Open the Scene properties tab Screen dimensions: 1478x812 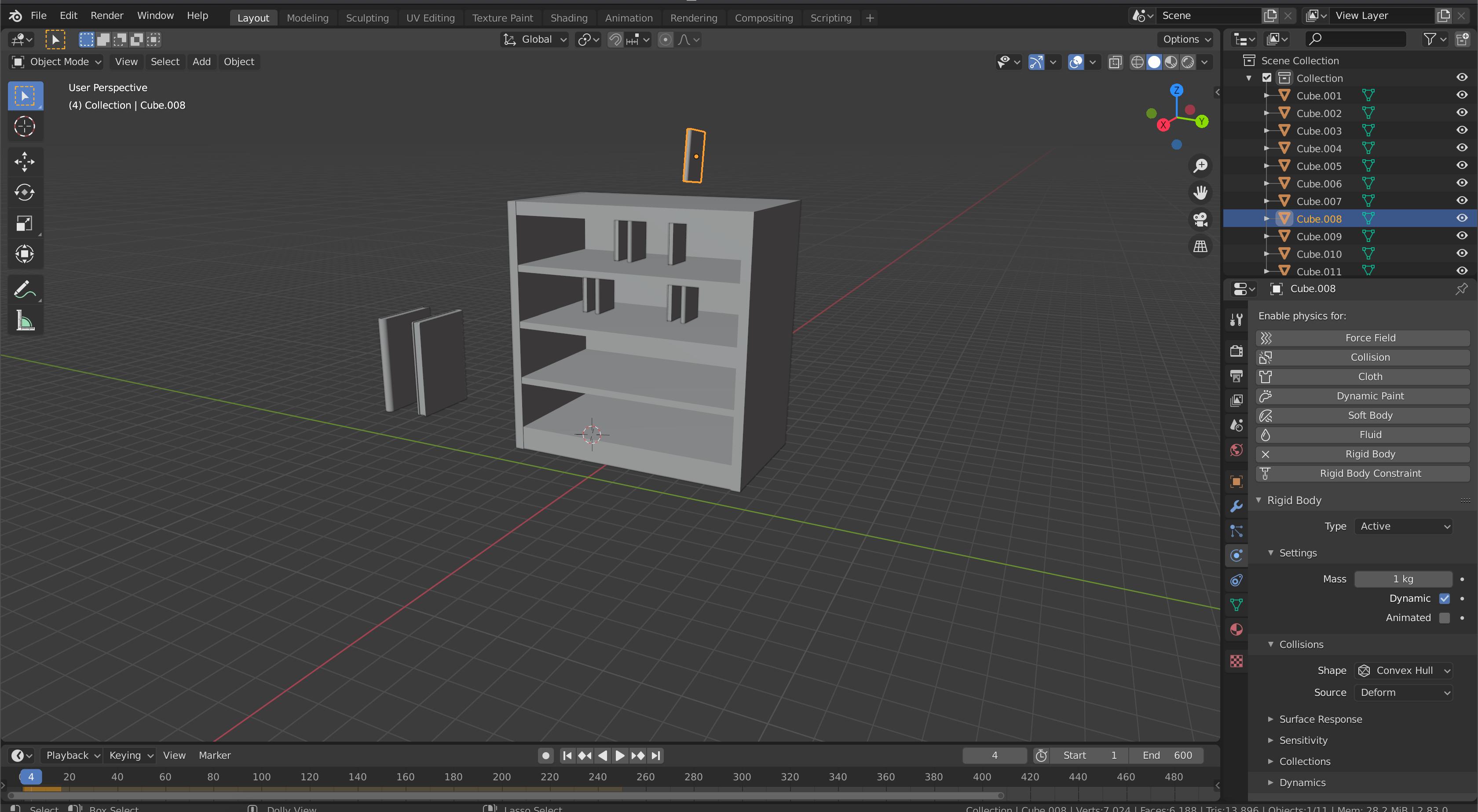(1237, 425)
